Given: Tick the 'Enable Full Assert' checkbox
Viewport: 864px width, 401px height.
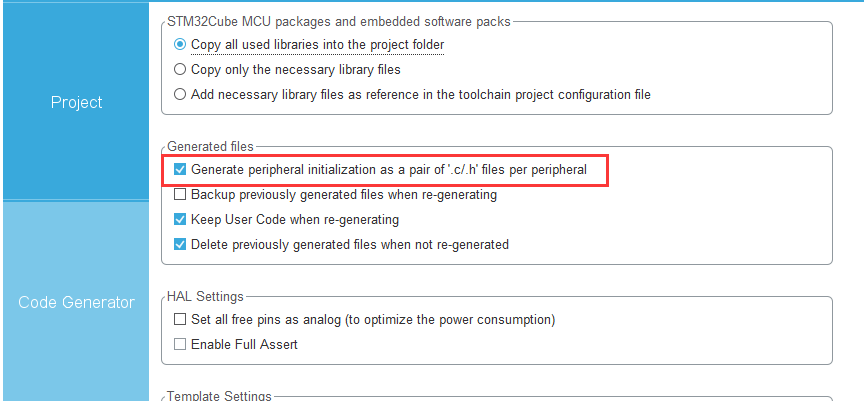Looking at the screenshot, I should click(x=180, y=344).
